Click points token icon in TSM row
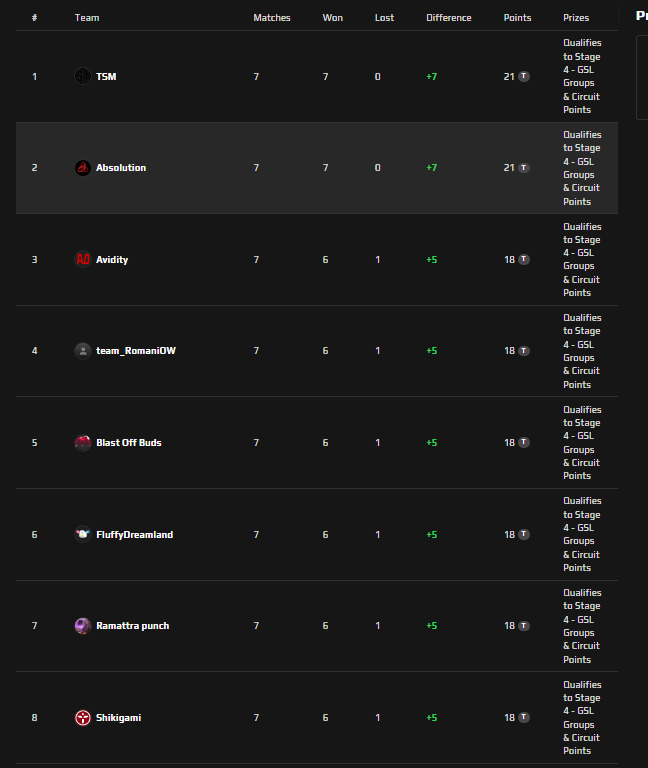The width and height of the screenshot is (648, 768). (524, 76)
